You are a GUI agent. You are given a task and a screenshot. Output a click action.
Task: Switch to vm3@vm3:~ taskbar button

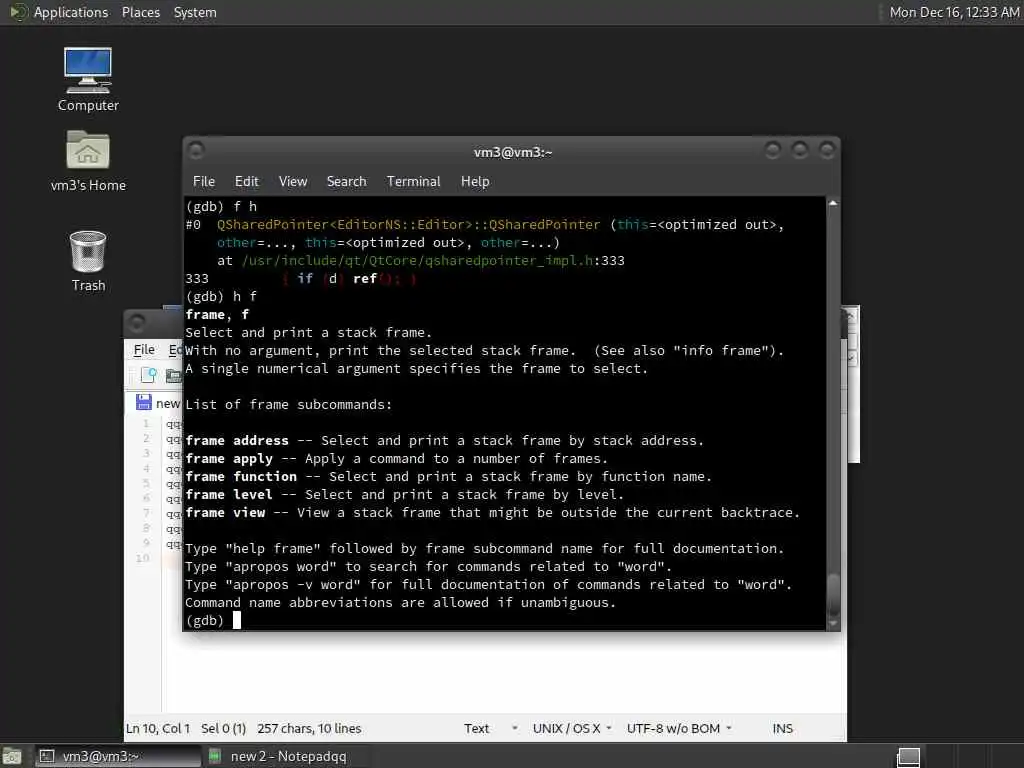pos(118,756)
